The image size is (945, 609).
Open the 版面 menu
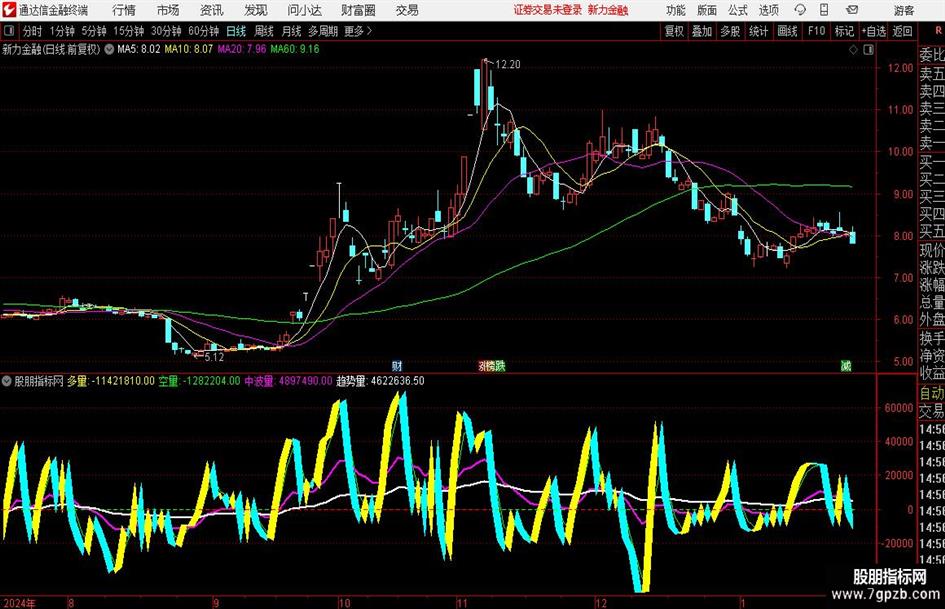(x=707, y=10)
